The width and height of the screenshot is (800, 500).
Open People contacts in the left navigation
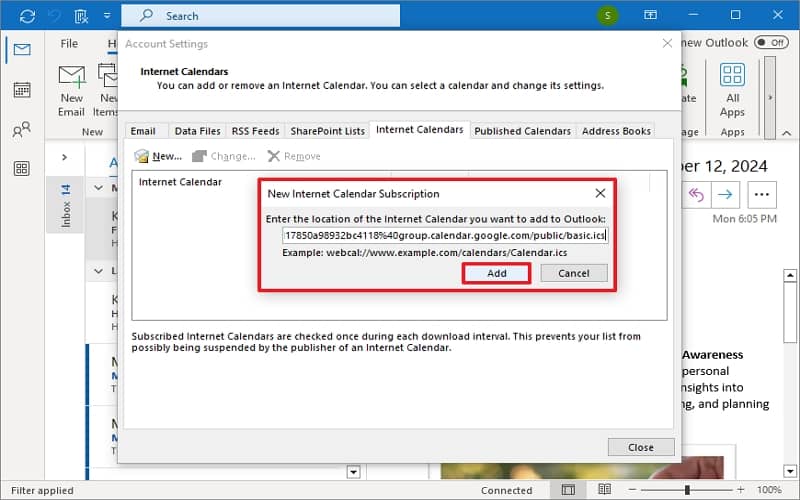coord(21,130)
